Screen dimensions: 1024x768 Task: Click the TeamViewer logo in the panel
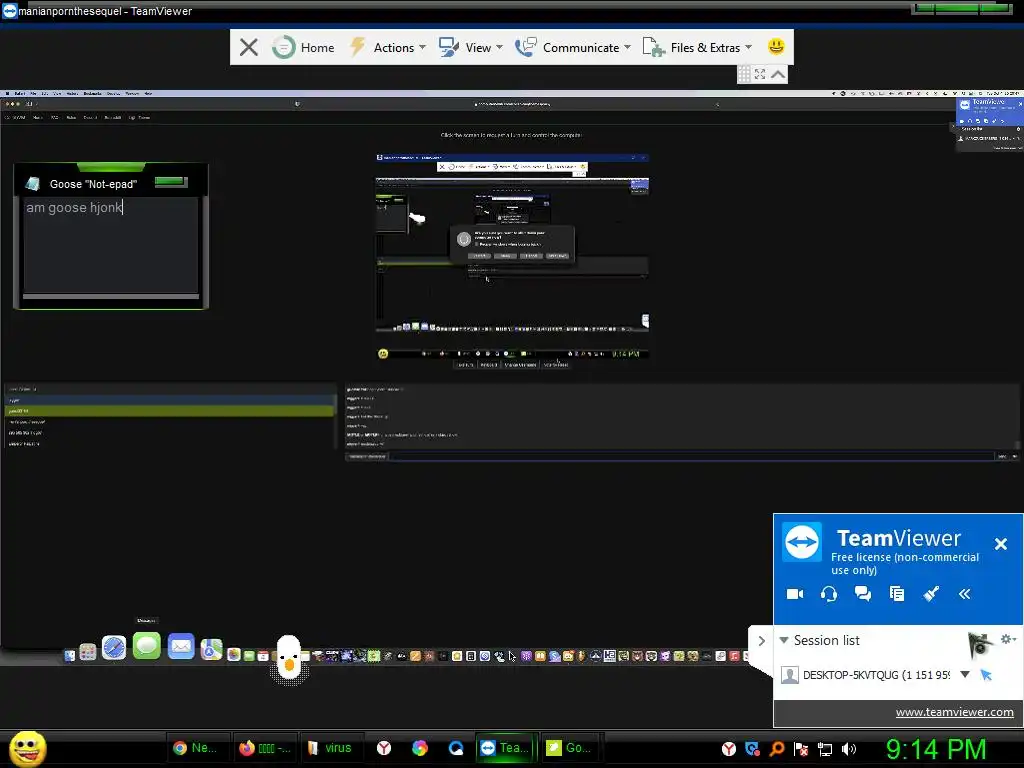801,541
